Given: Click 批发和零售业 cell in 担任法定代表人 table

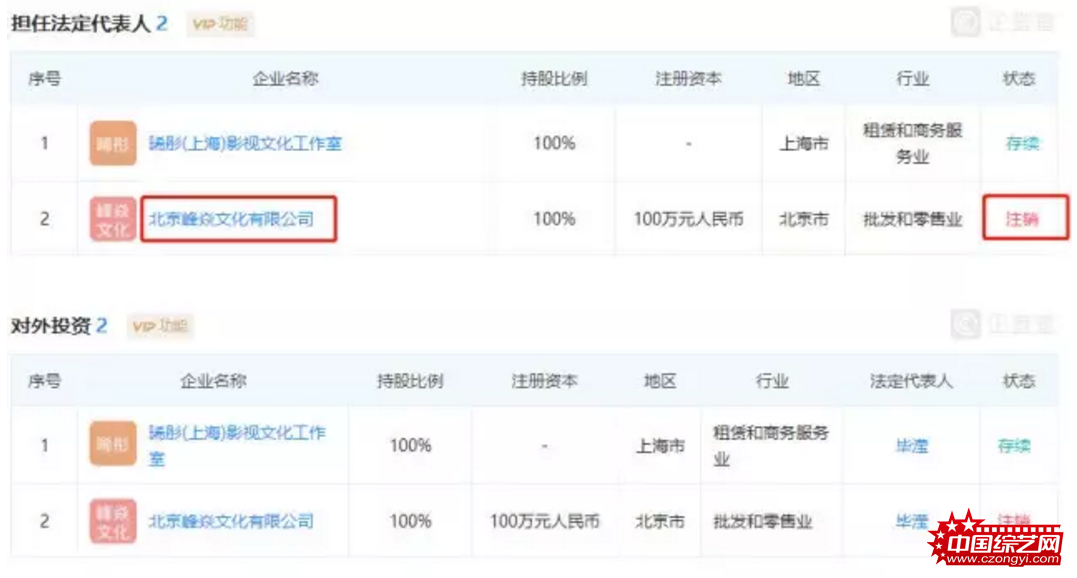Looking at the screenshot, I should point(913,219).
